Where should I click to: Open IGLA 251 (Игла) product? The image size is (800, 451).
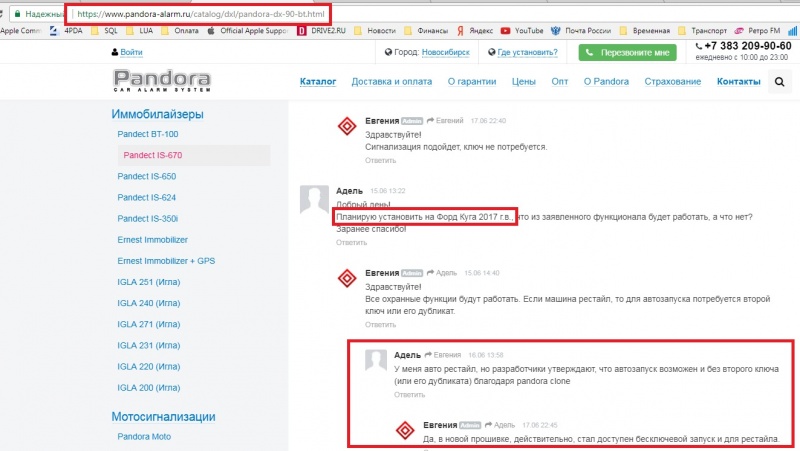(x=148, y=282)
